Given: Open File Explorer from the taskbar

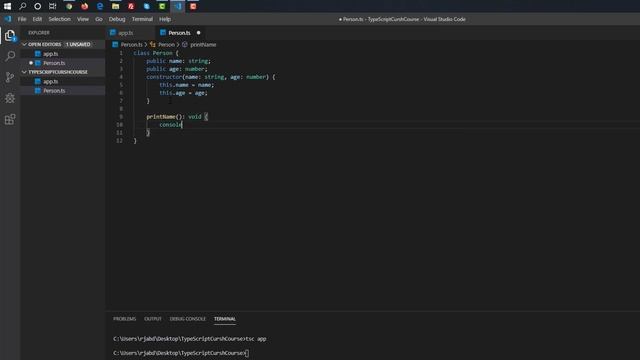Looking at the screenshot, I should [116, 6].
